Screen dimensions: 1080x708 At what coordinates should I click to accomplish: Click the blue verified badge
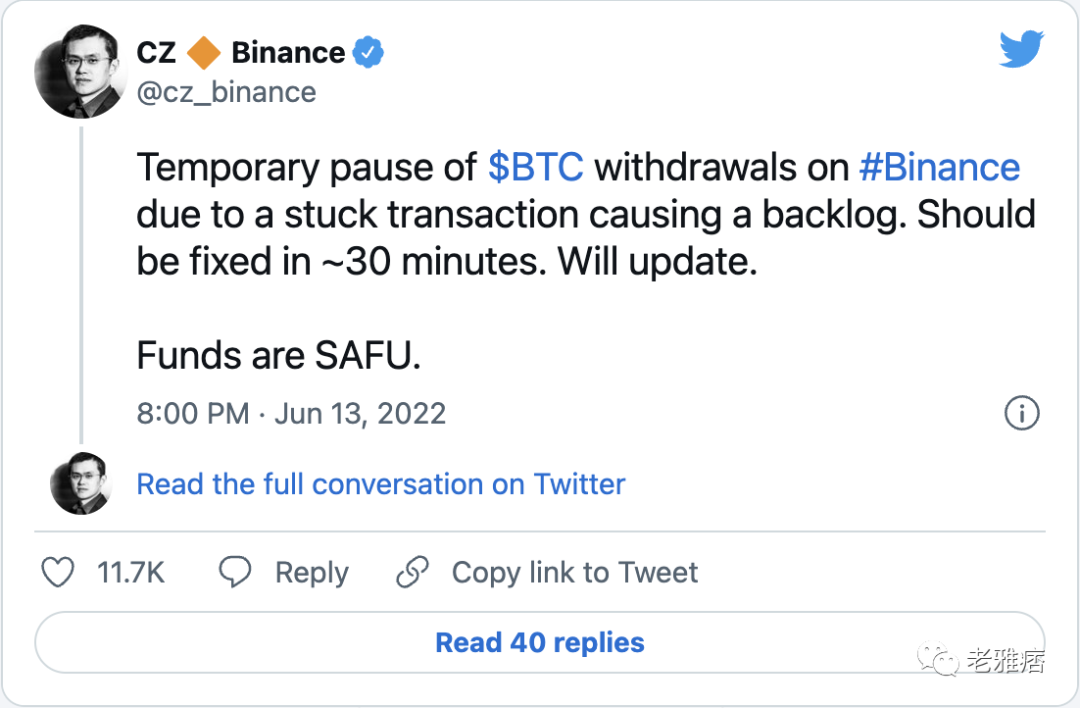369,53
